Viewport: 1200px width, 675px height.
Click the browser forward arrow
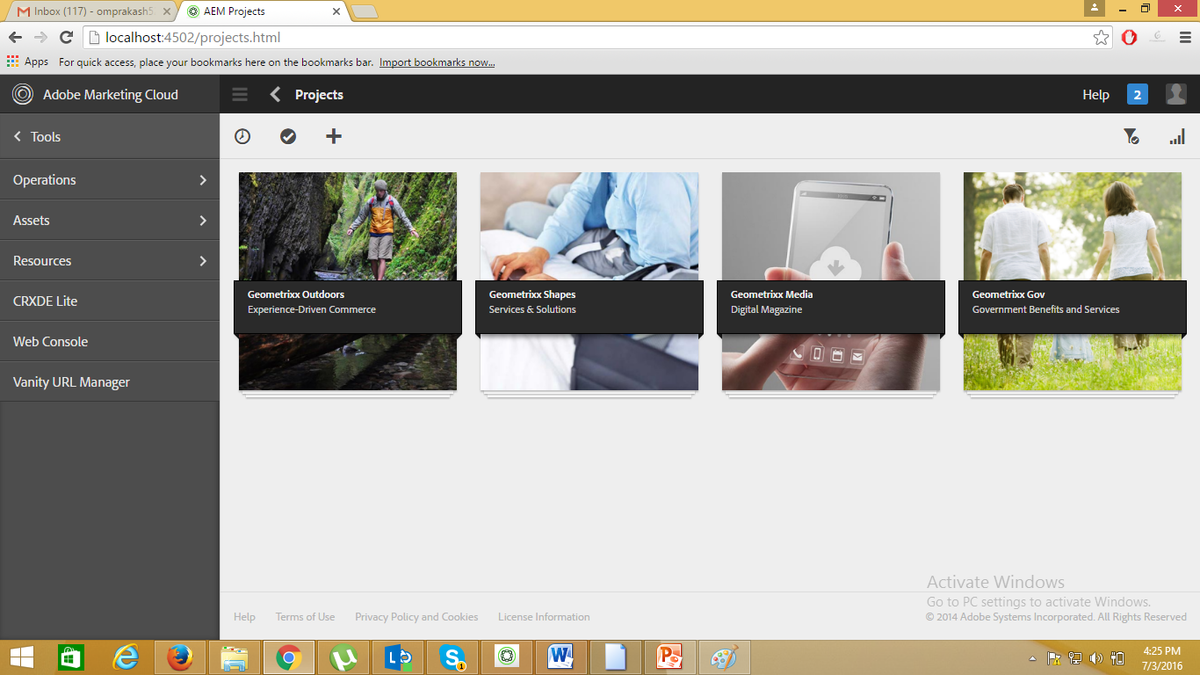point(41,38)
